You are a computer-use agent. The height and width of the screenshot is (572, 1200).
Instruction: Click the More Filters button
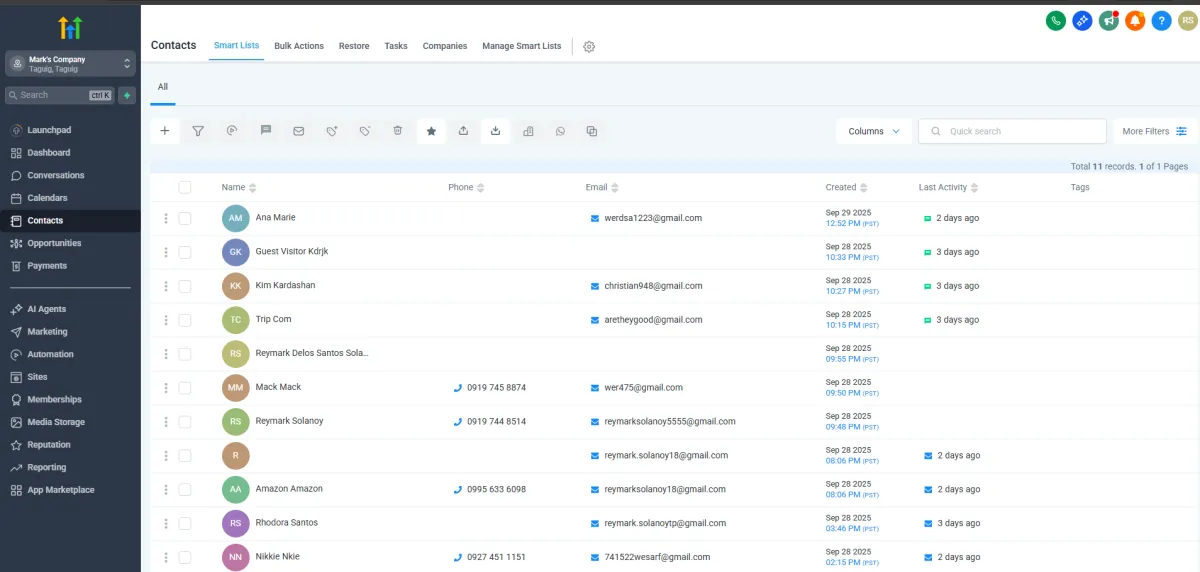pos(1154,131)
